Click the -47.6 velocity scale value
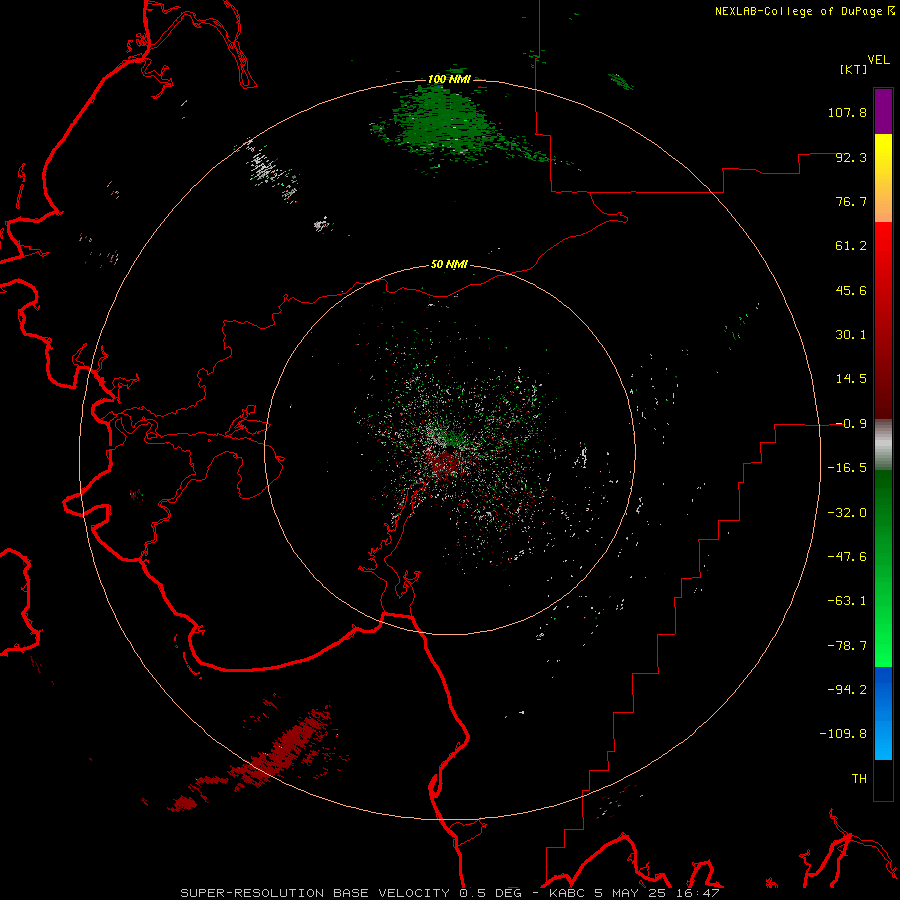 [847, 557]
